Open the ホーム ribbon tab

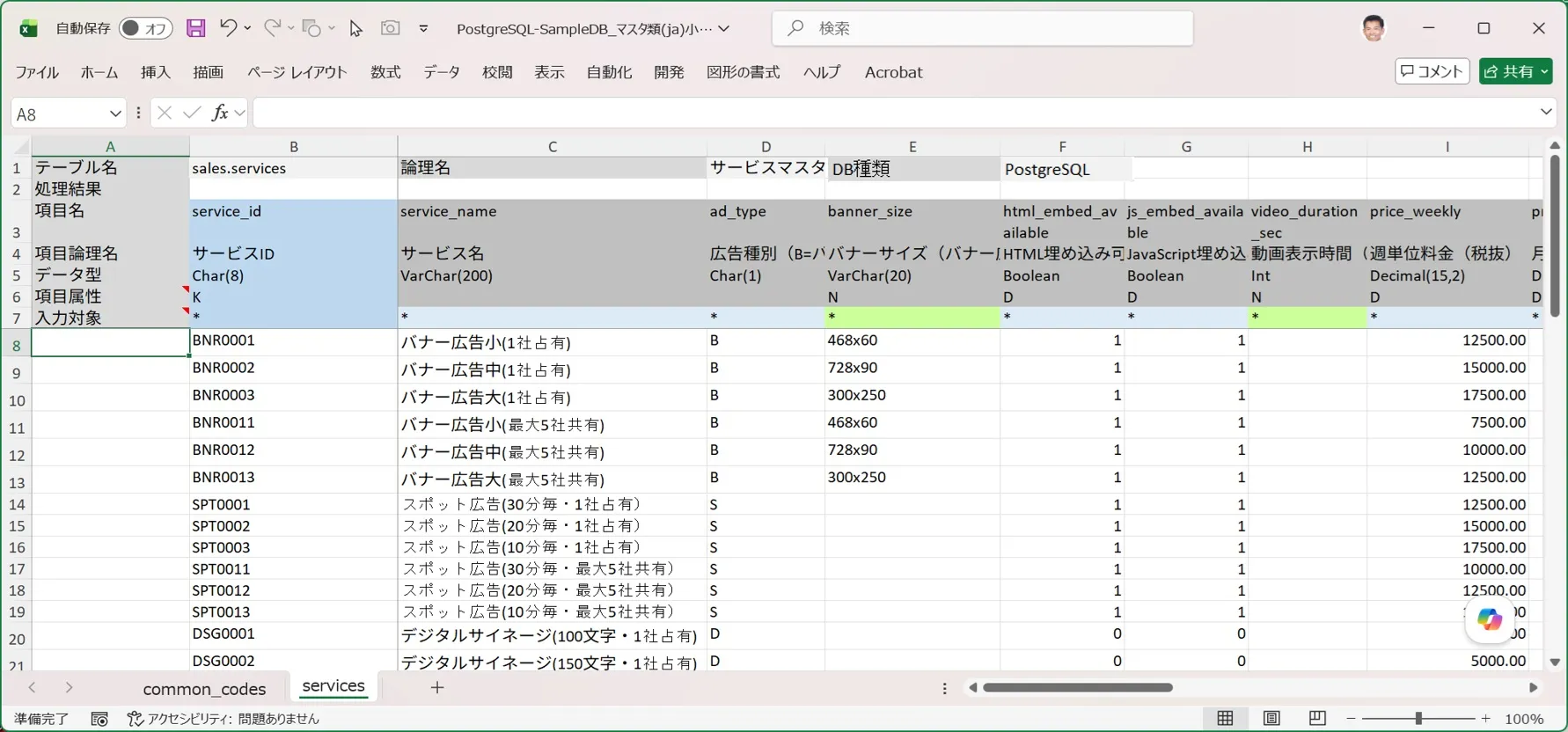(99, 72)
